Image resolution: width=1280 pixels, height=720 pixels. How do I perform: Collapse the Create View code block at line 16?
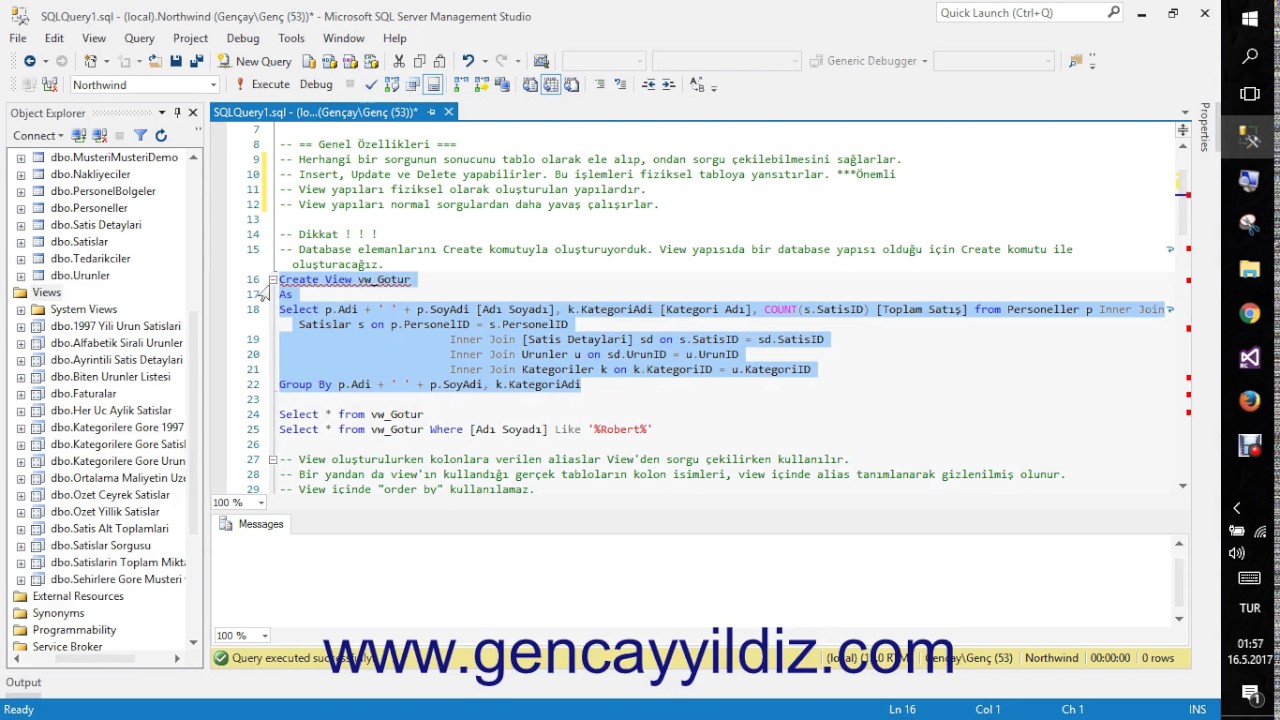point(272,280)
